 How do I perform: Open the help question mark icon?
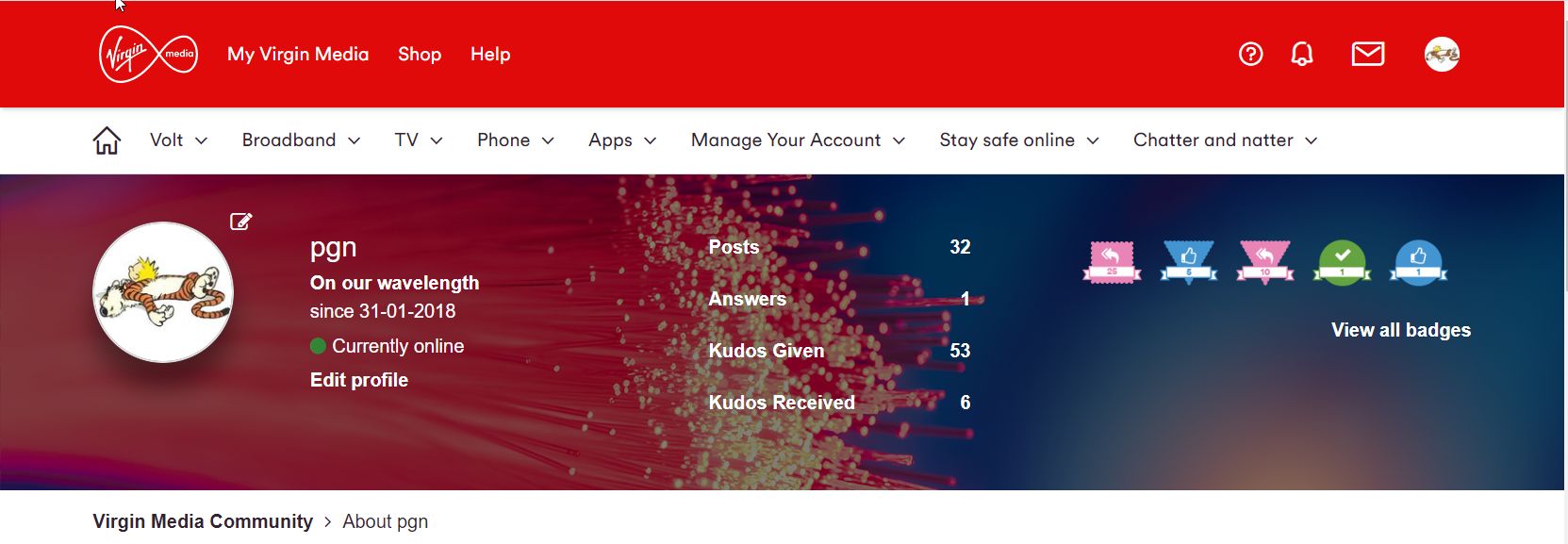point(1250,55)
